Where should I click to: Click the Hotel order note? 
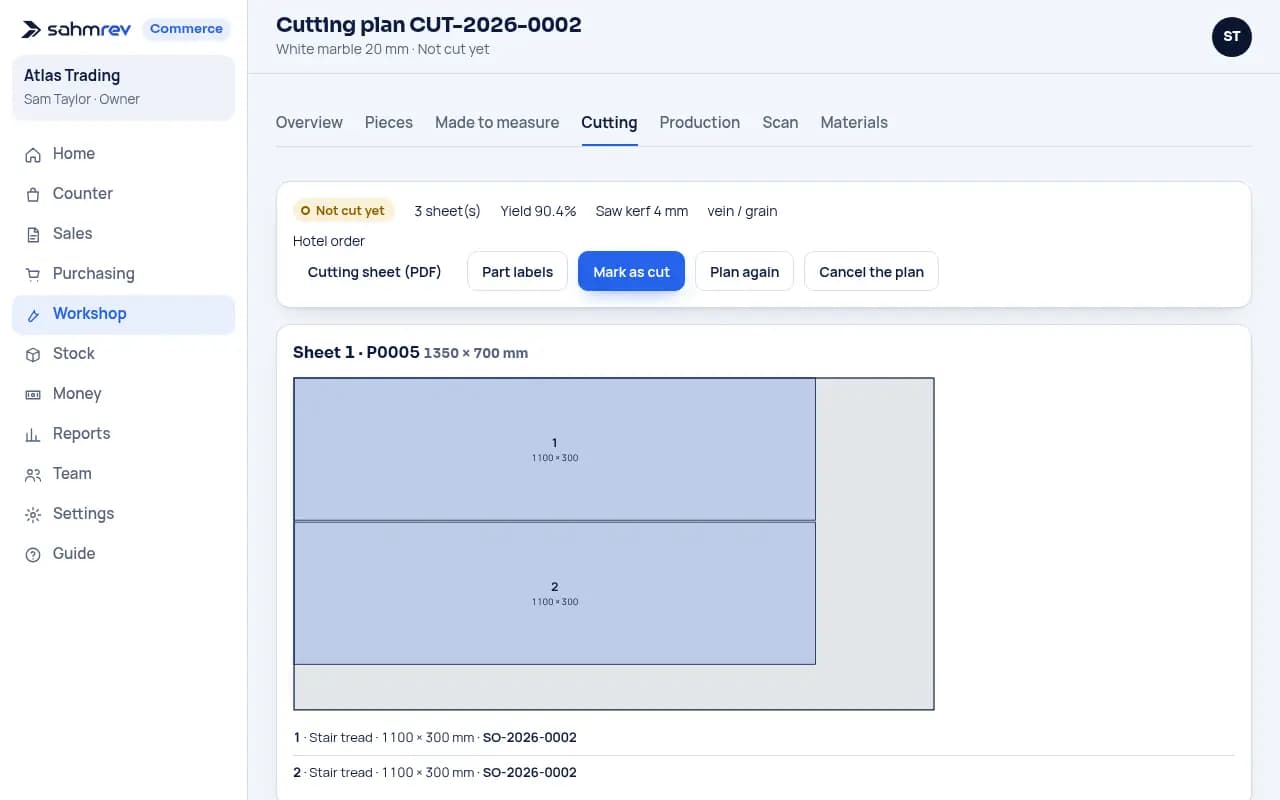click(329, 241)
